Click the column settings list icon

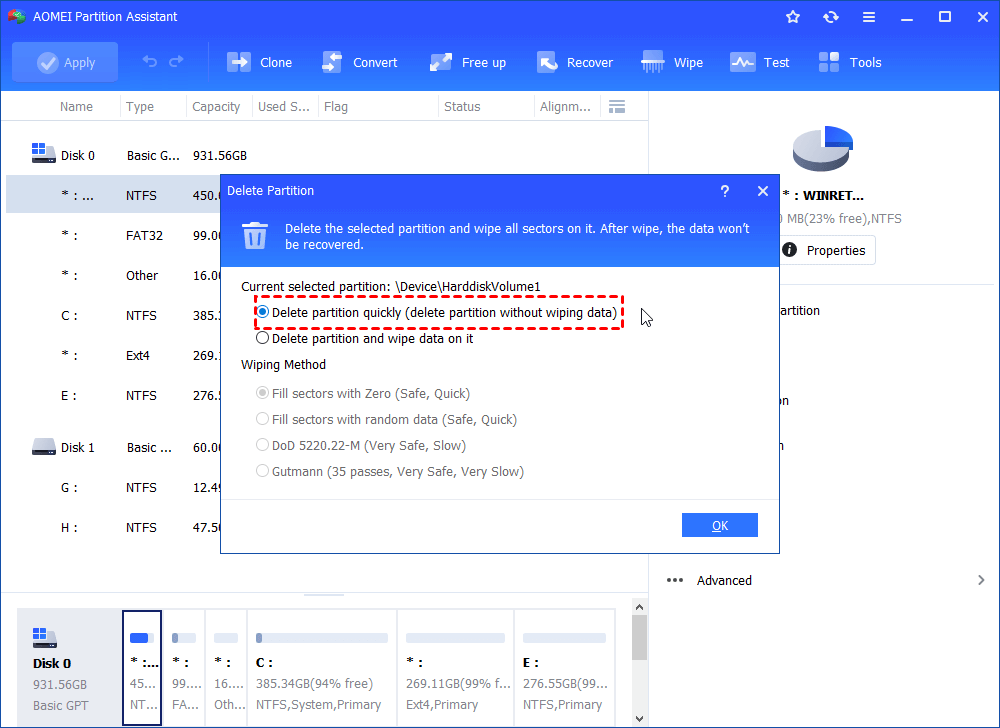click(617, 106)
